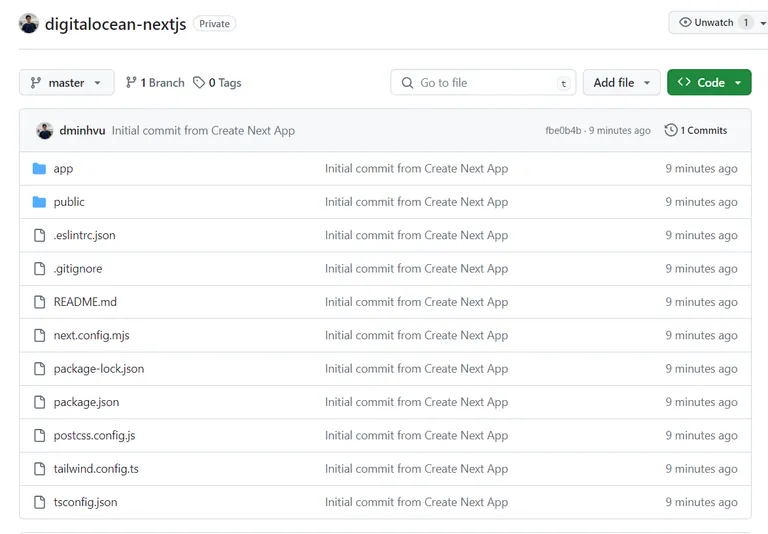The height and width of the screenshot is (534, 768).
Task: Open the package.json file
Action: point(86,402)
